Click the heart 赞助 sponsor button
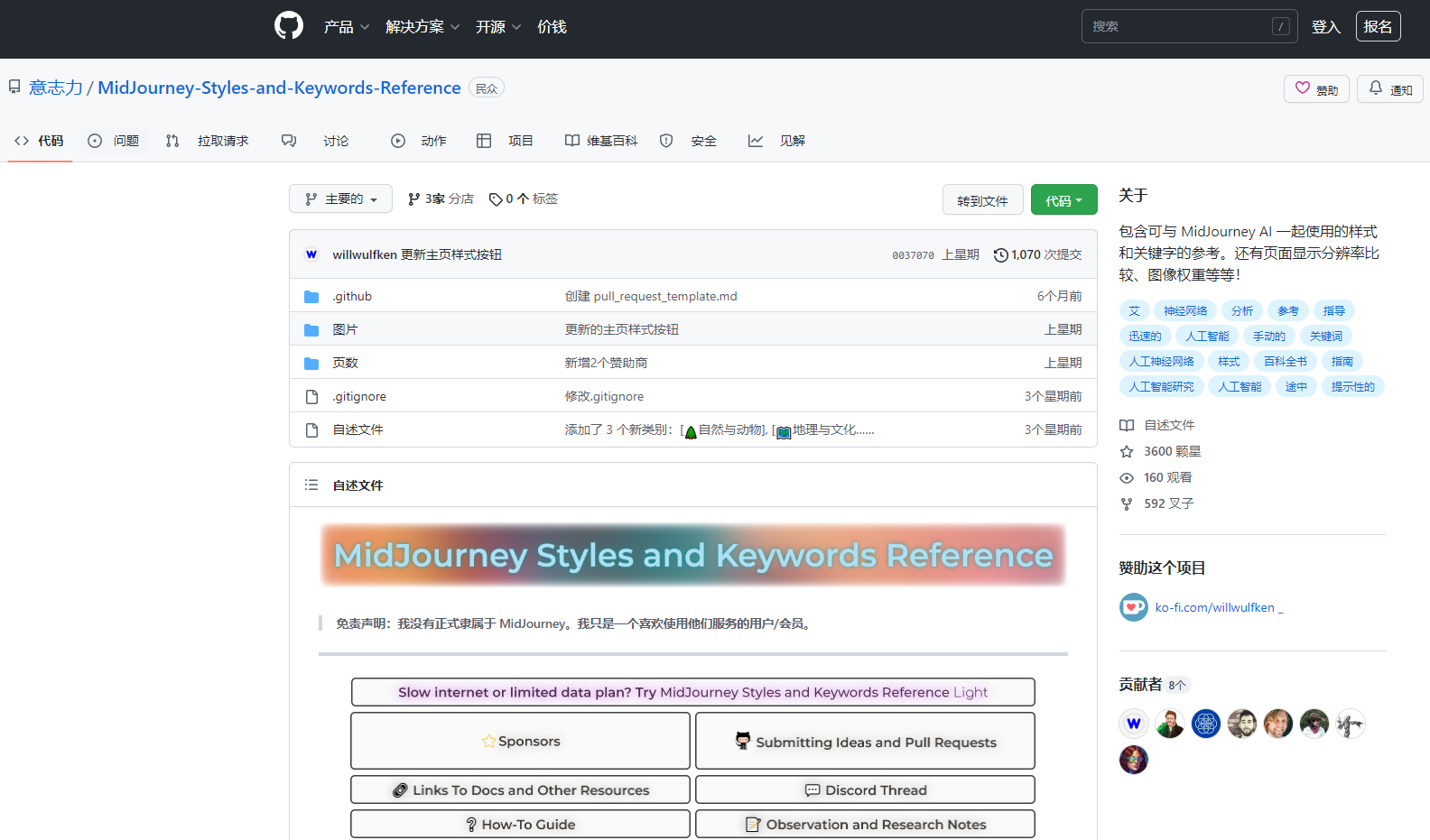 1316,89
